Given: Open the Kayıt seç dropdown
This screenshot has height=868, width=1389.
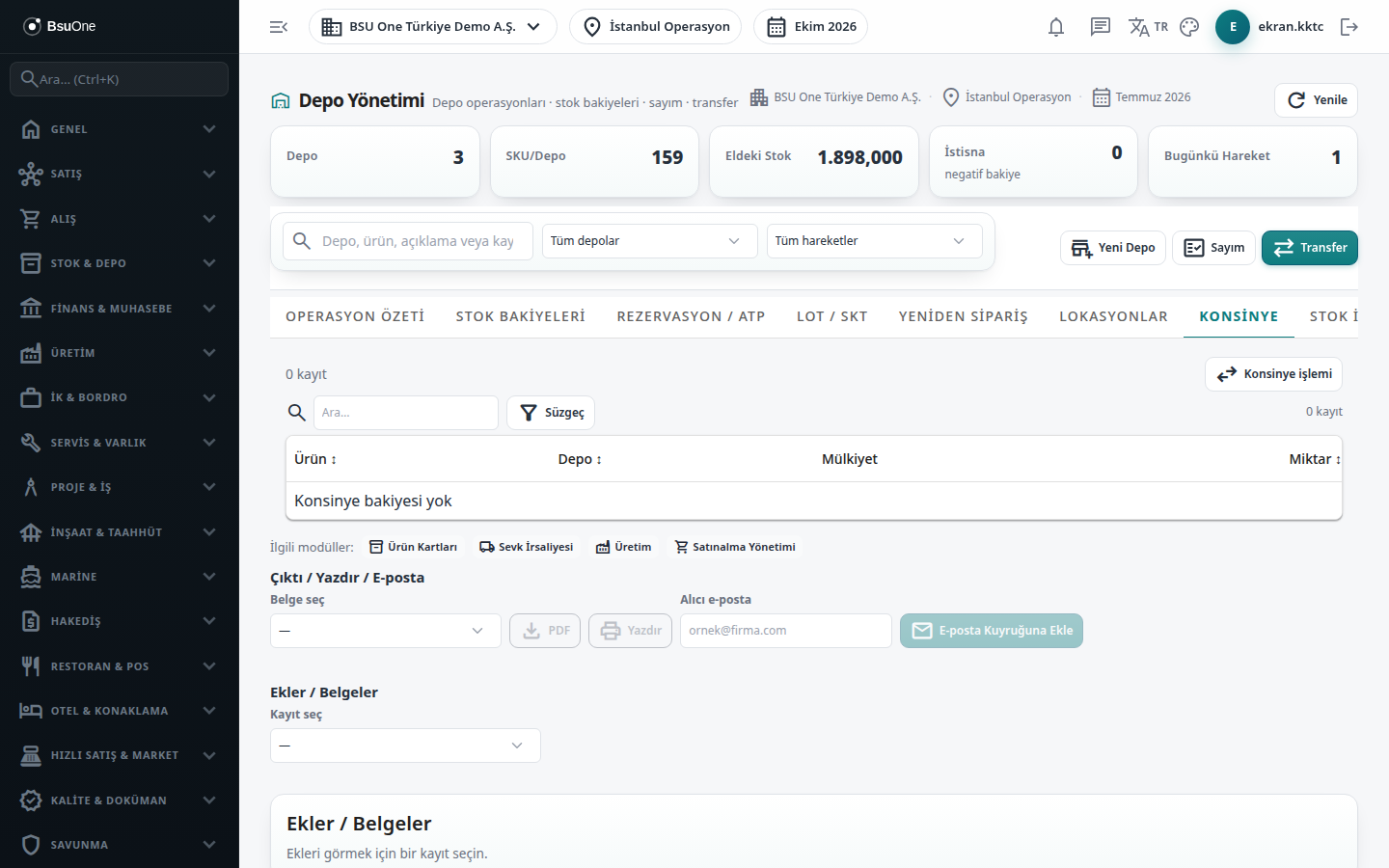Looking at the screenshot, I should 405,746.
